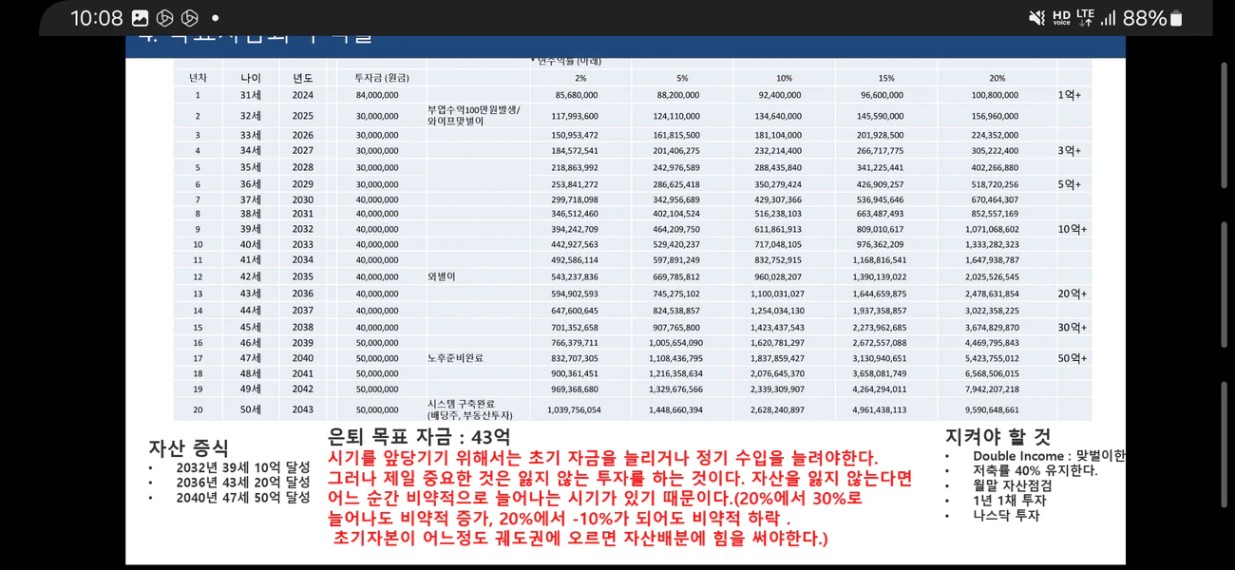This screenshot has width=1235, height=570.
Task: Tap the muted sound icon in status bar
Action: click(x=1037, y=18)
